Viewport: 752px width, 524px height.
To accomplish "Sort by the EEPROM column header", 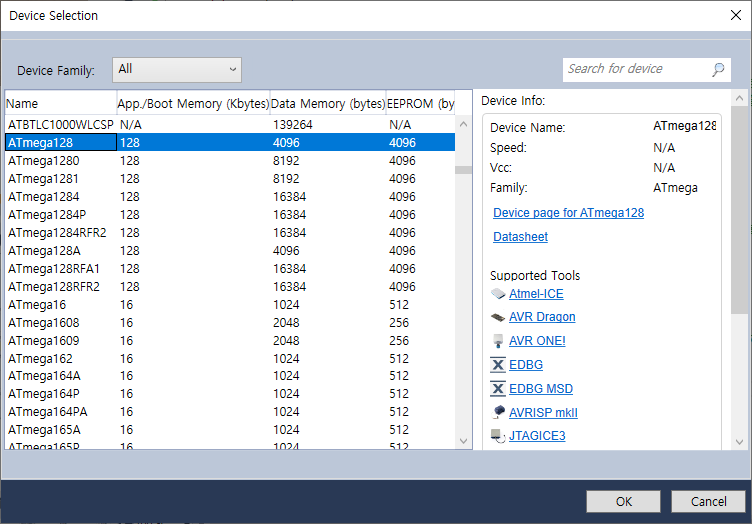I will [x=421, y=104].
